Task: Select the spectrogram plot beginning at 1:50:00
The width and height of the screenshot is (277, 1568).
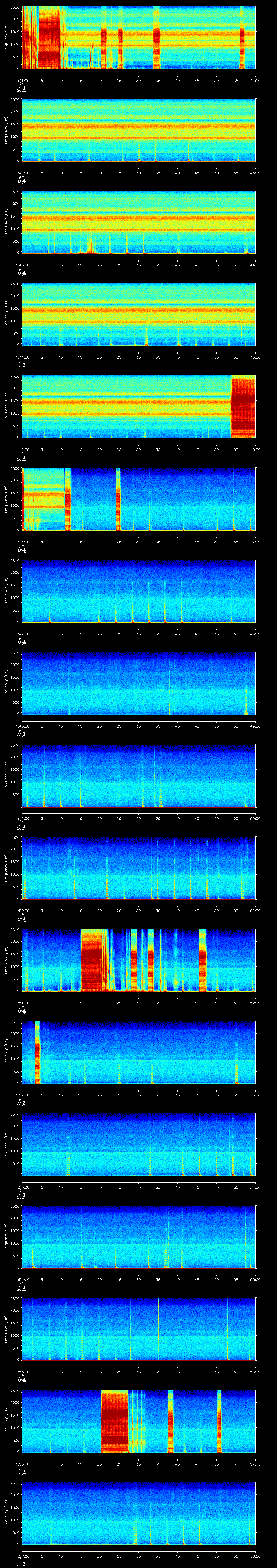Action: tap(138, 868)
